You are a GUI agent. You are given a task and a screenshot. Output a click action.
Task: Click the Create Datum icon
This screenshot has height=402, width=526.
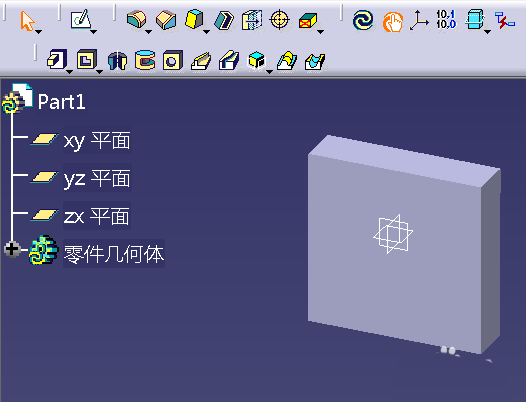coord(475,19)
